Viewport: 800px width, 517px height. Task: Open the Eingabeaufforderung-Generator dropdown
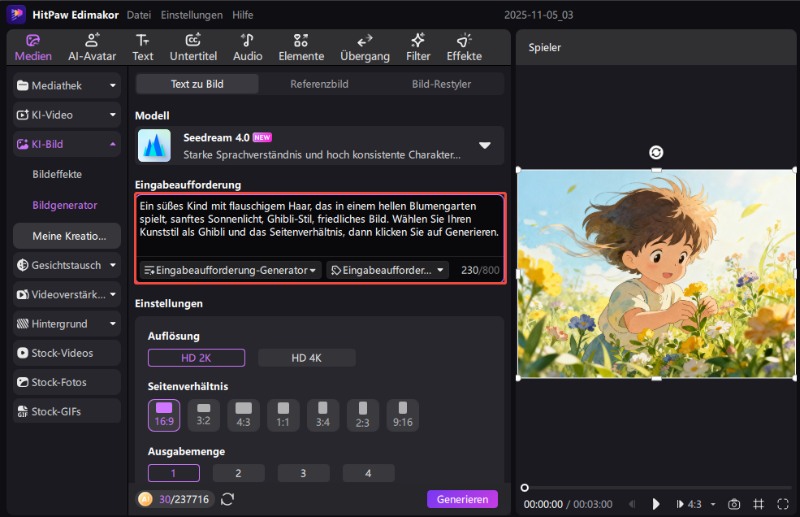click(230, 270)
